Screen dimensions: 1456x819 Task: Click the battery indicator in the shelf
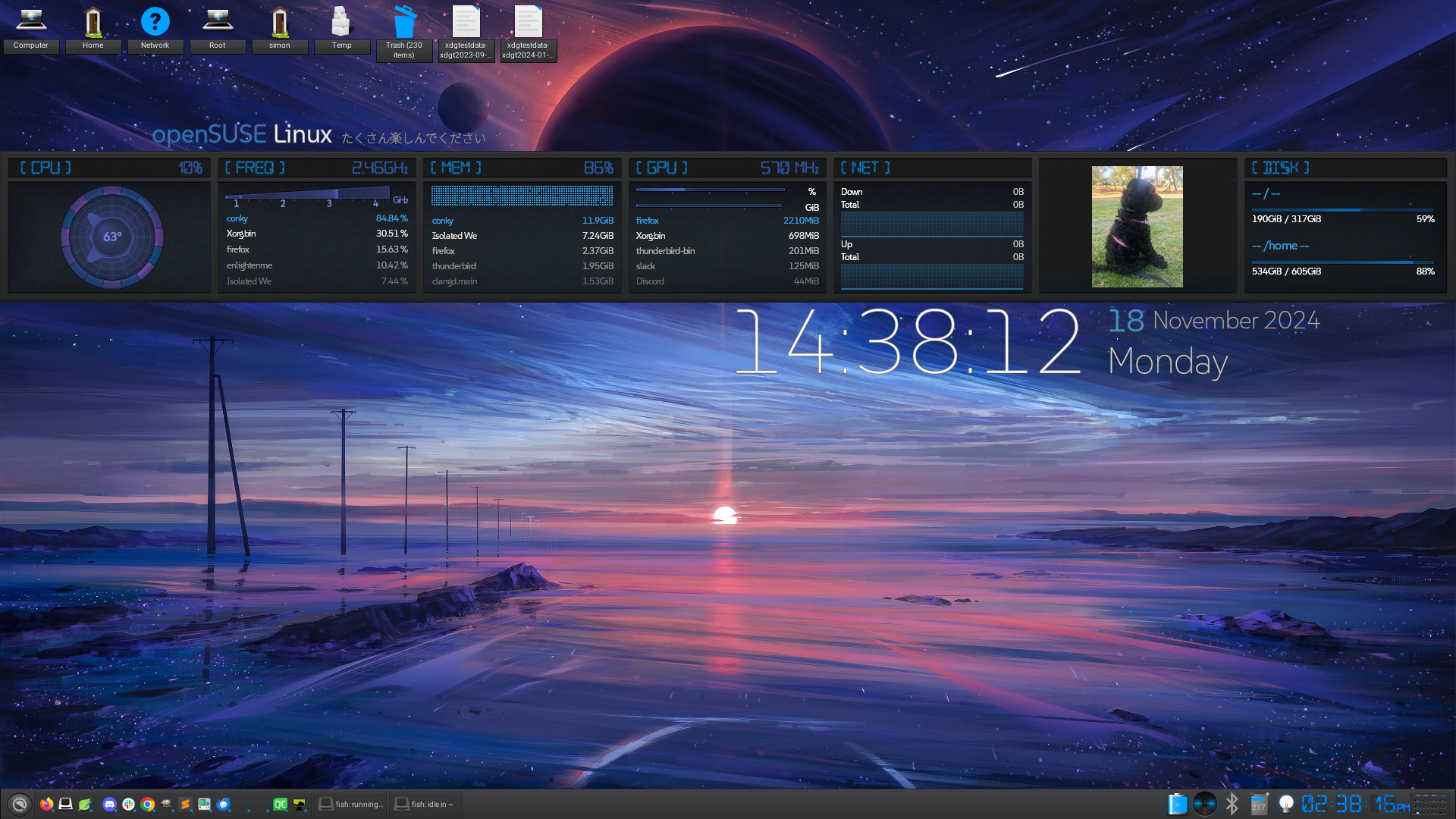[1177, 804]
